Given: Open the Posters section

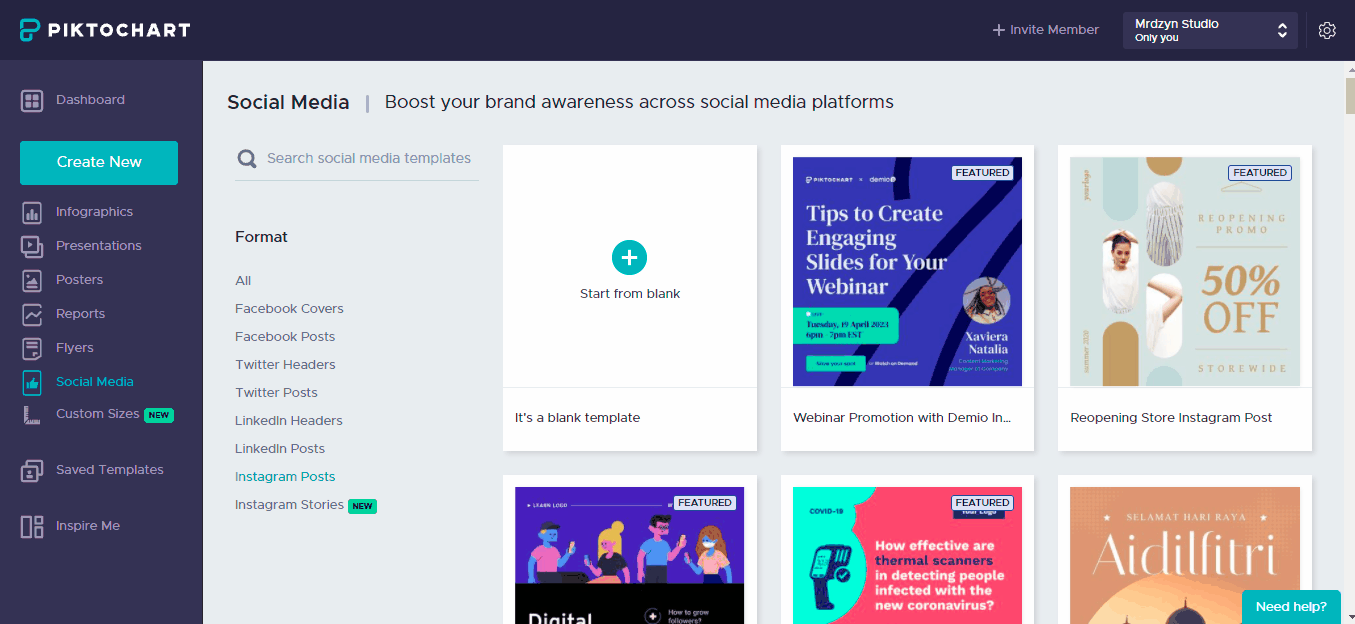Looking at the screenshot, I should point(79,280).
